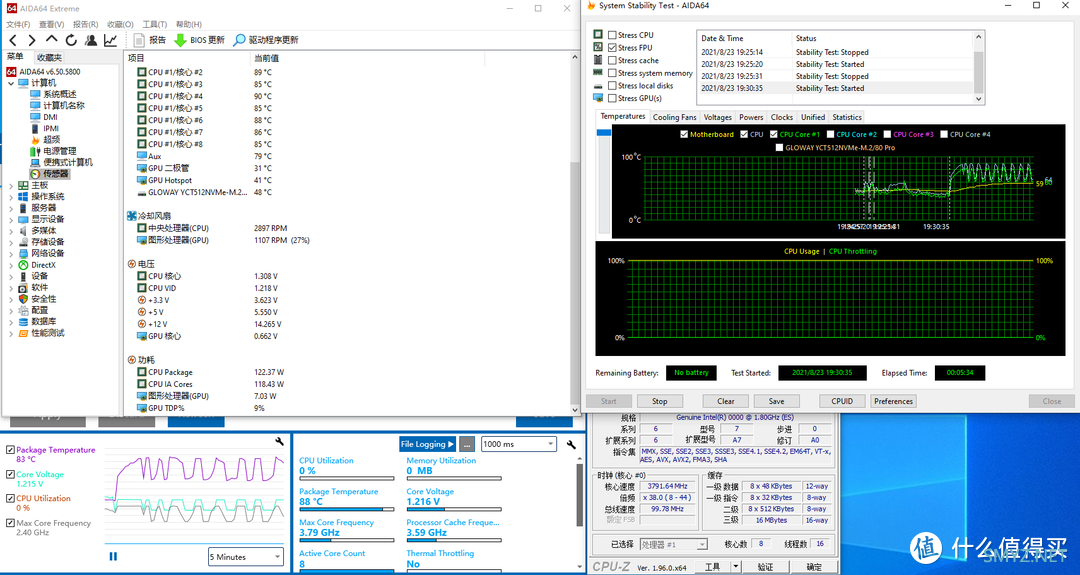
Task: Expand the 存储设备 tree node
Action: pos(10,242)
